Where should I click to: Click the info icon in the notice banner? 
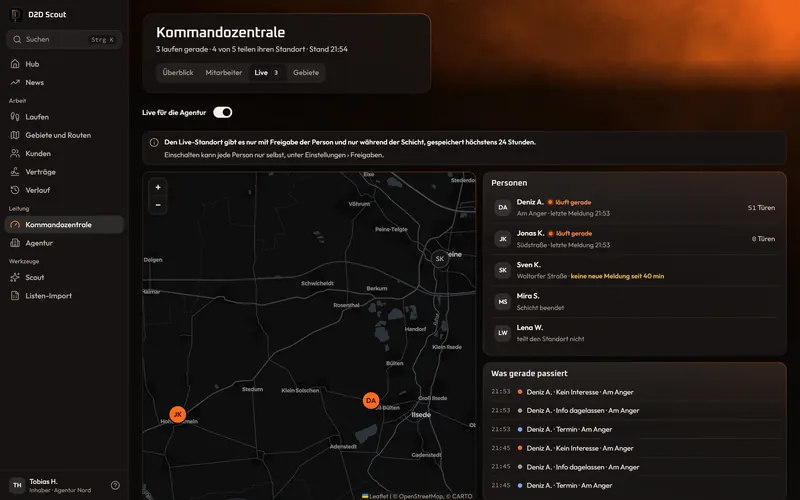[154, 142]
